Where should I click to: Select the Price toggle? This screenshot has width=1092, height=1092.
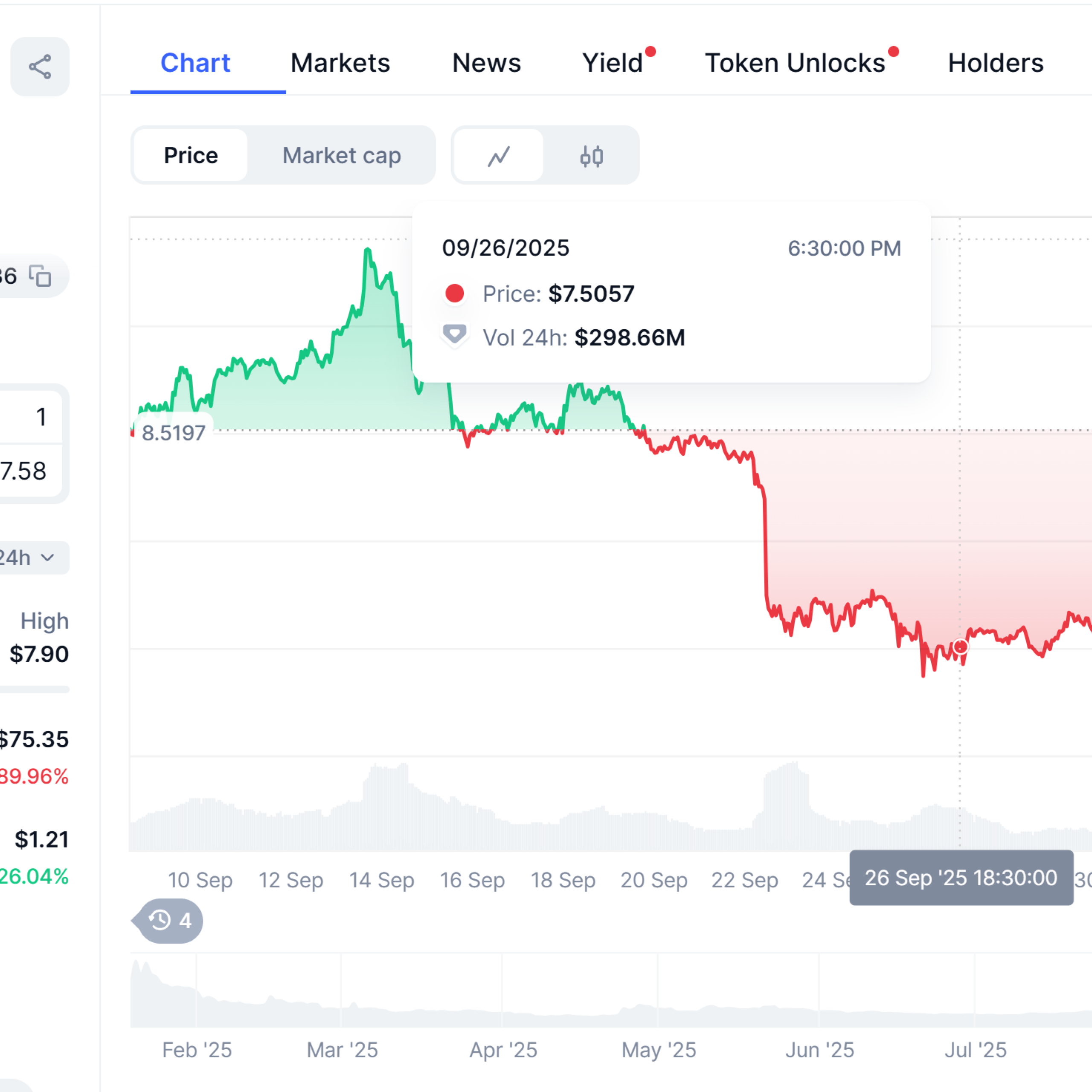[191, 155]
